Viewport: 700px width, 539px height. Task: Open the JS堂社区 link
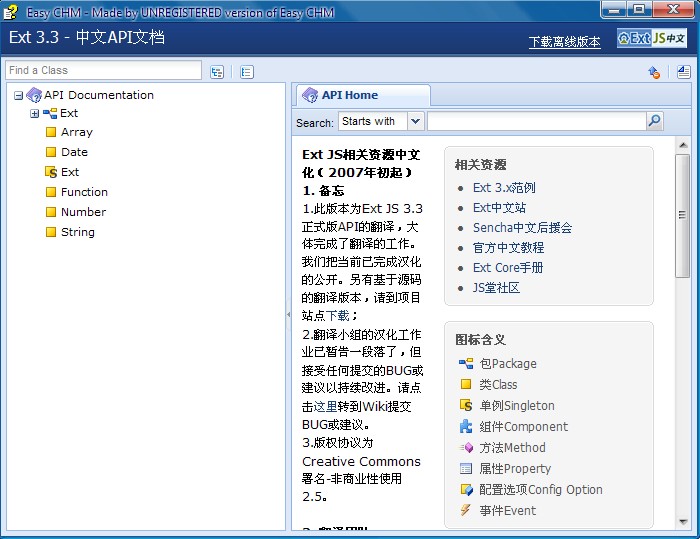coord(496,288)
